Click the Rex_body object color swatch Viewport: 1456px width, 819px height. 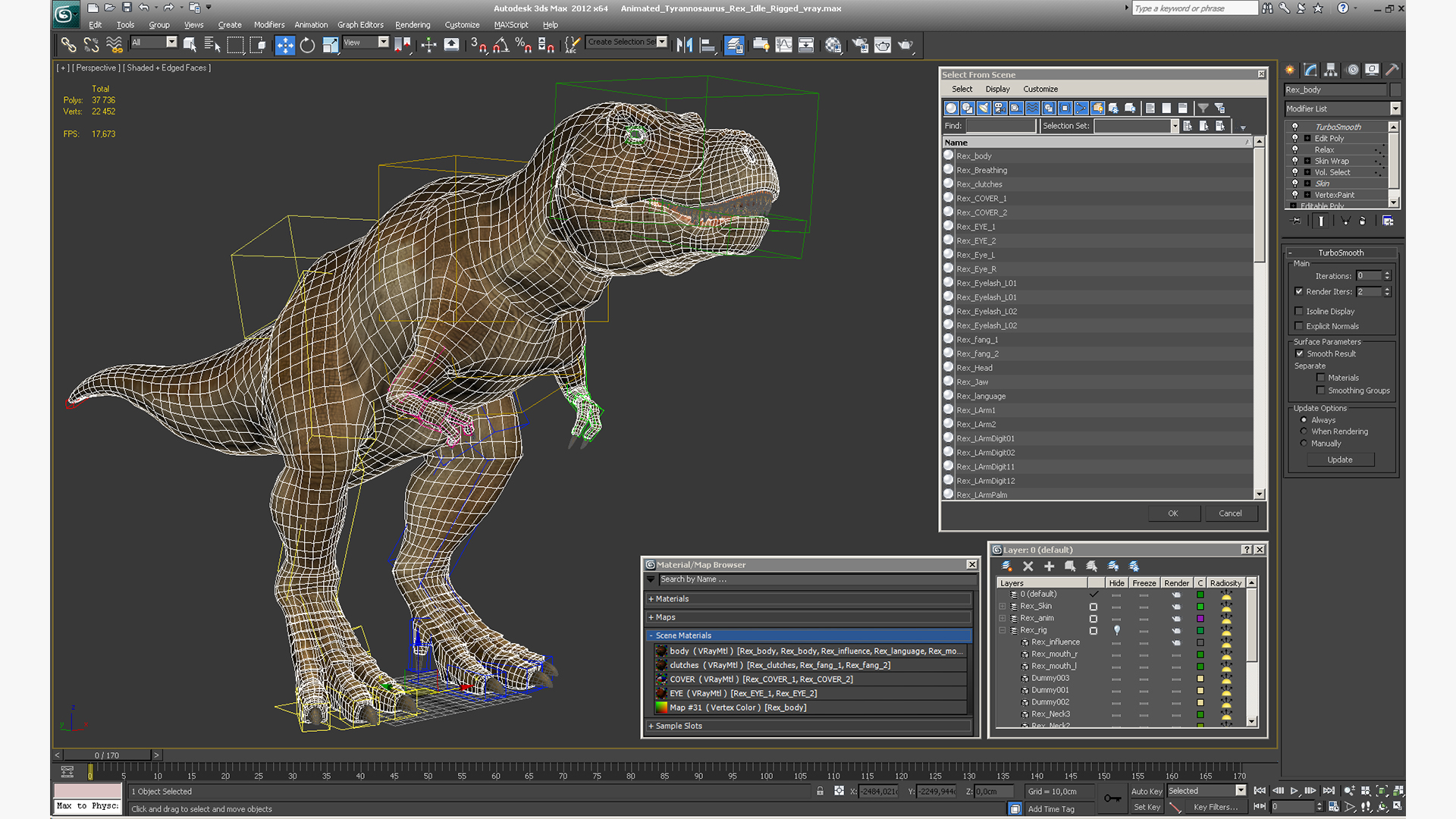[1395, 89]
